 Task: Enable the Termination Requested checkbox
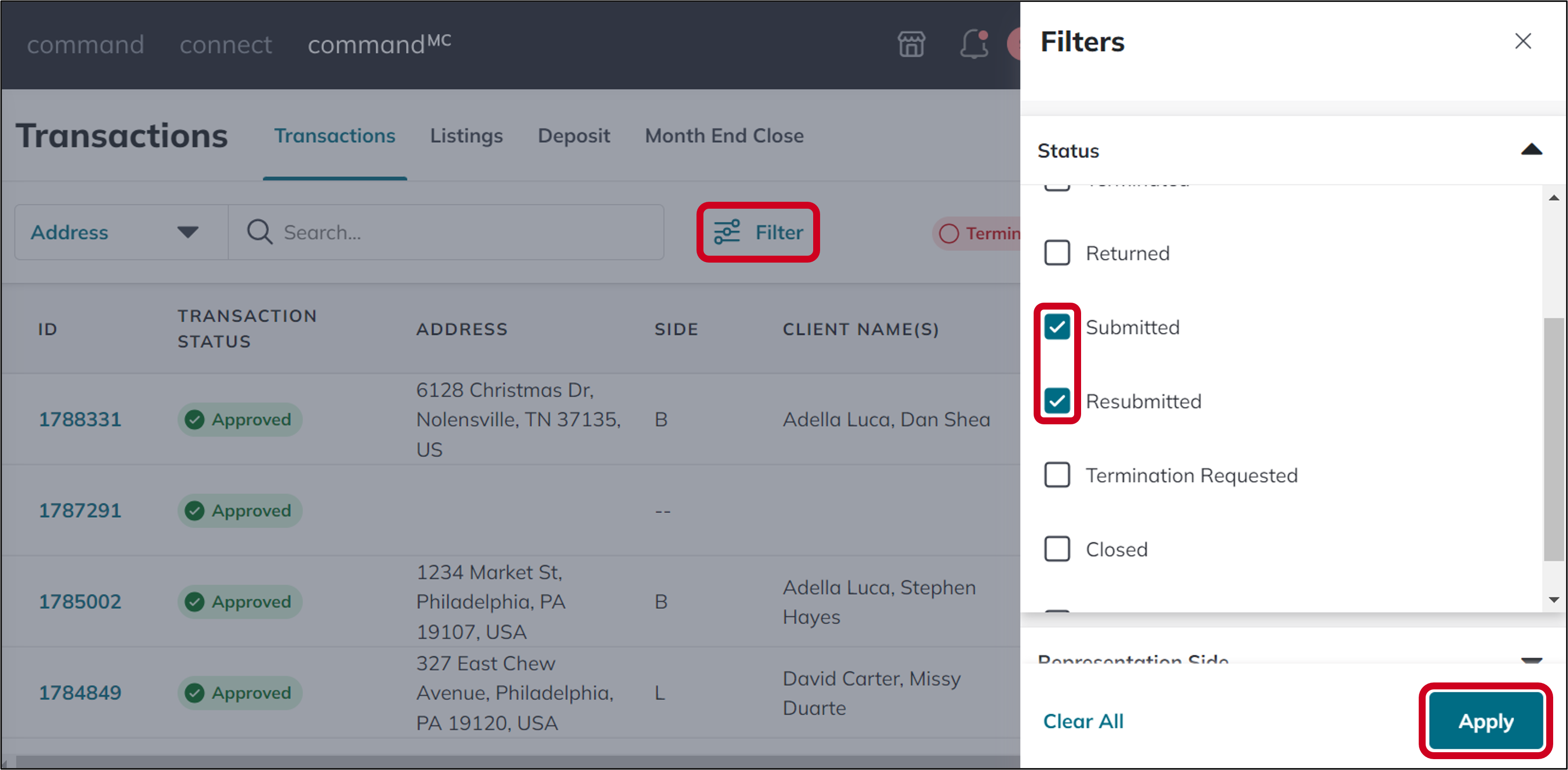point(1057,475)
